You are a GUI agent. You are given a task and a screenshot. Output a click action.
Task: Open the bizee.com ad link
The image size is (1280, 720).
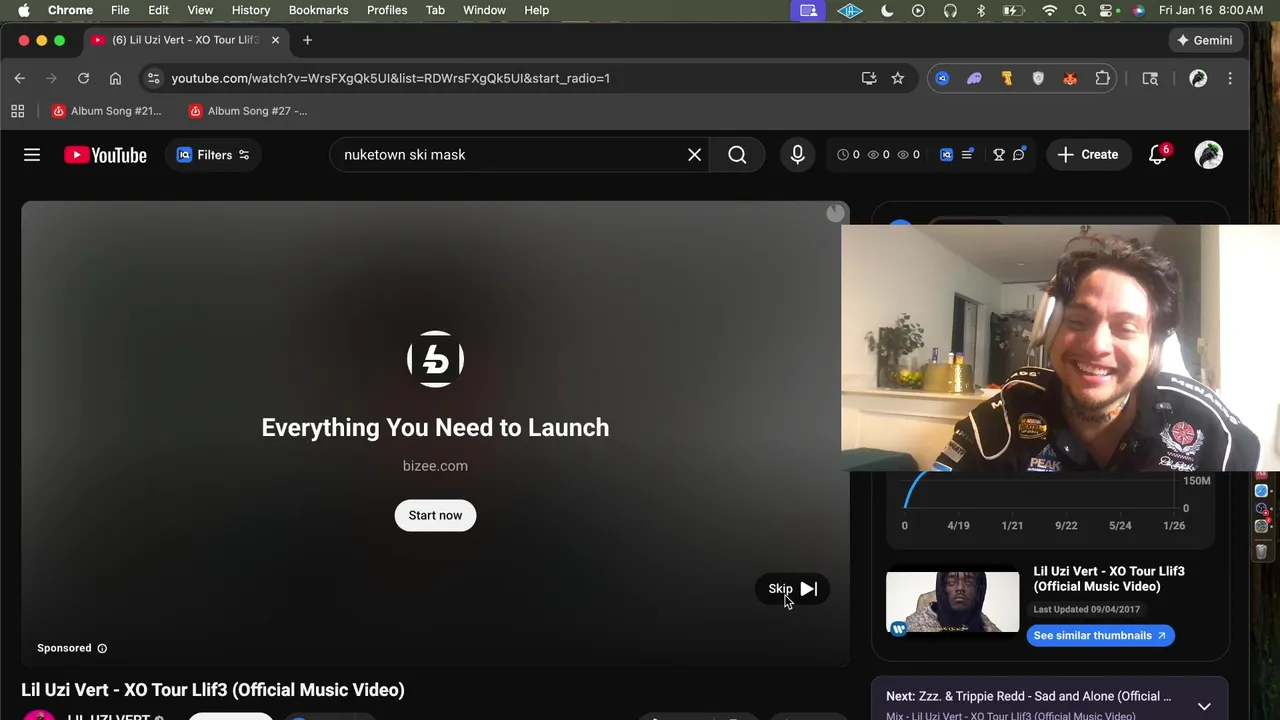435,466
